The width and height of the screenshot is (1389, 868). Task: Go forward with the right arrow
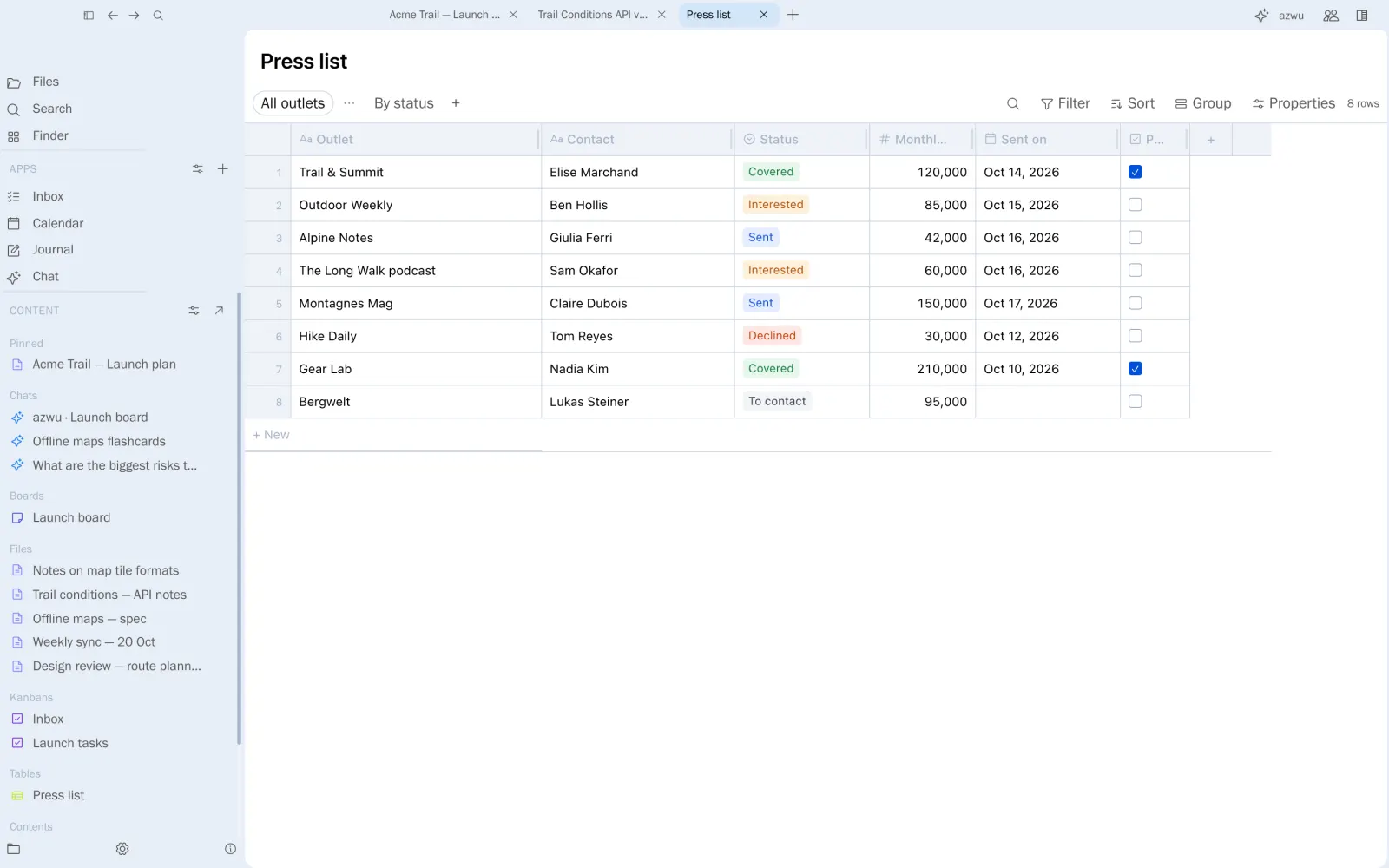pos(135,16)
